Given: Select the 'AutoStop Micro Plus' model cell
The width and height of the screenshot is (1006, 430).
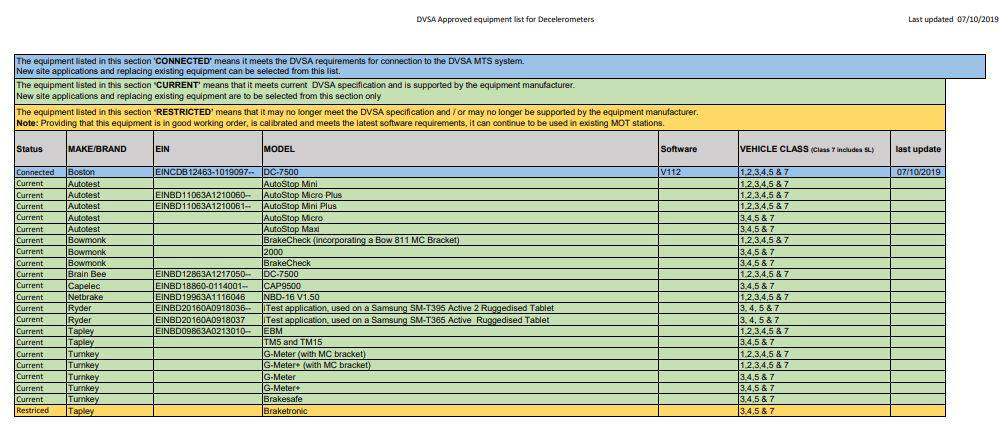Looking at the screenshot, I should tap(461, 195).
